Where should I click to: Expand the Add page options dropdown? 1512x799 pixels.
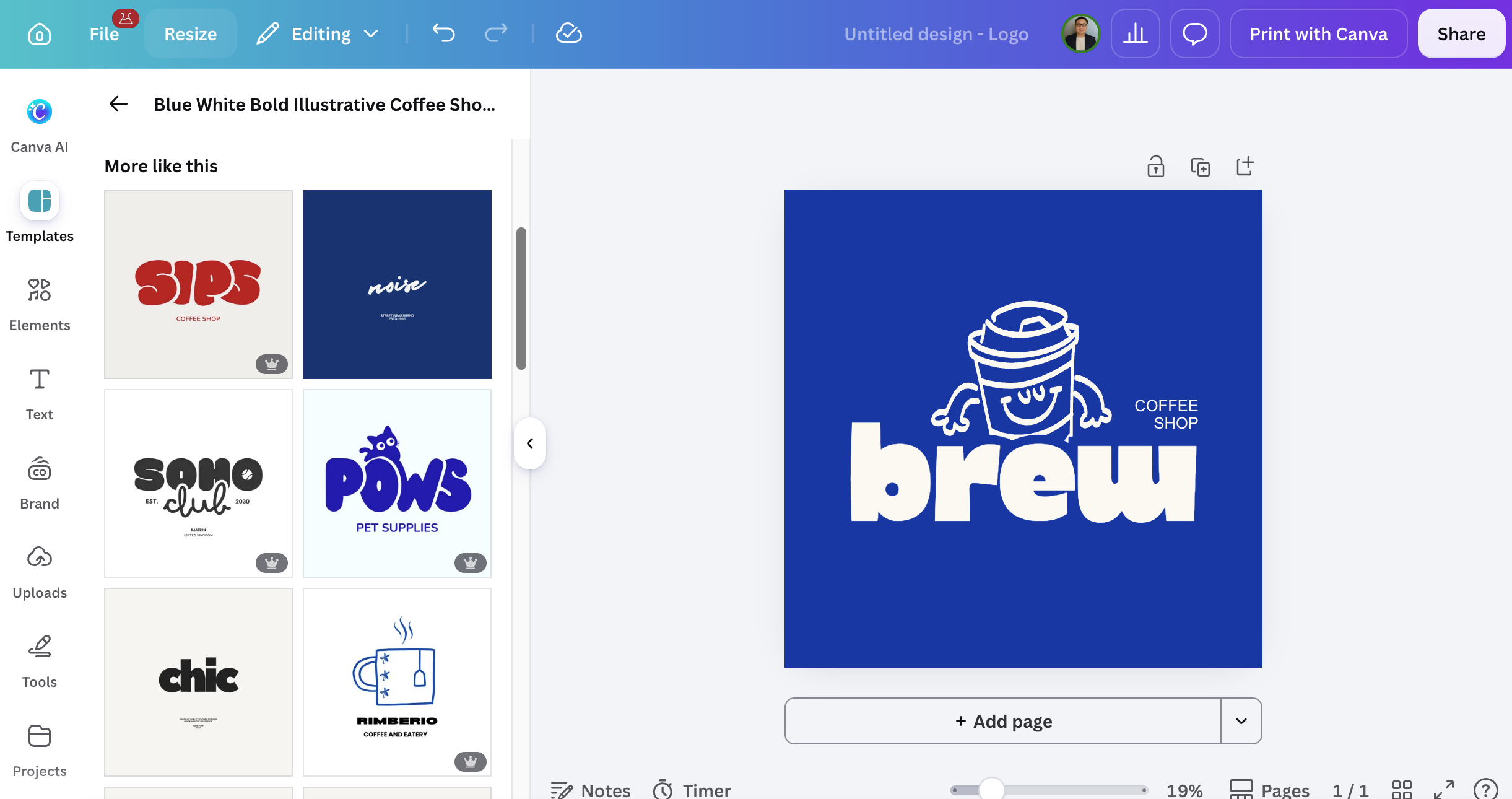[x=1241, y=721]
